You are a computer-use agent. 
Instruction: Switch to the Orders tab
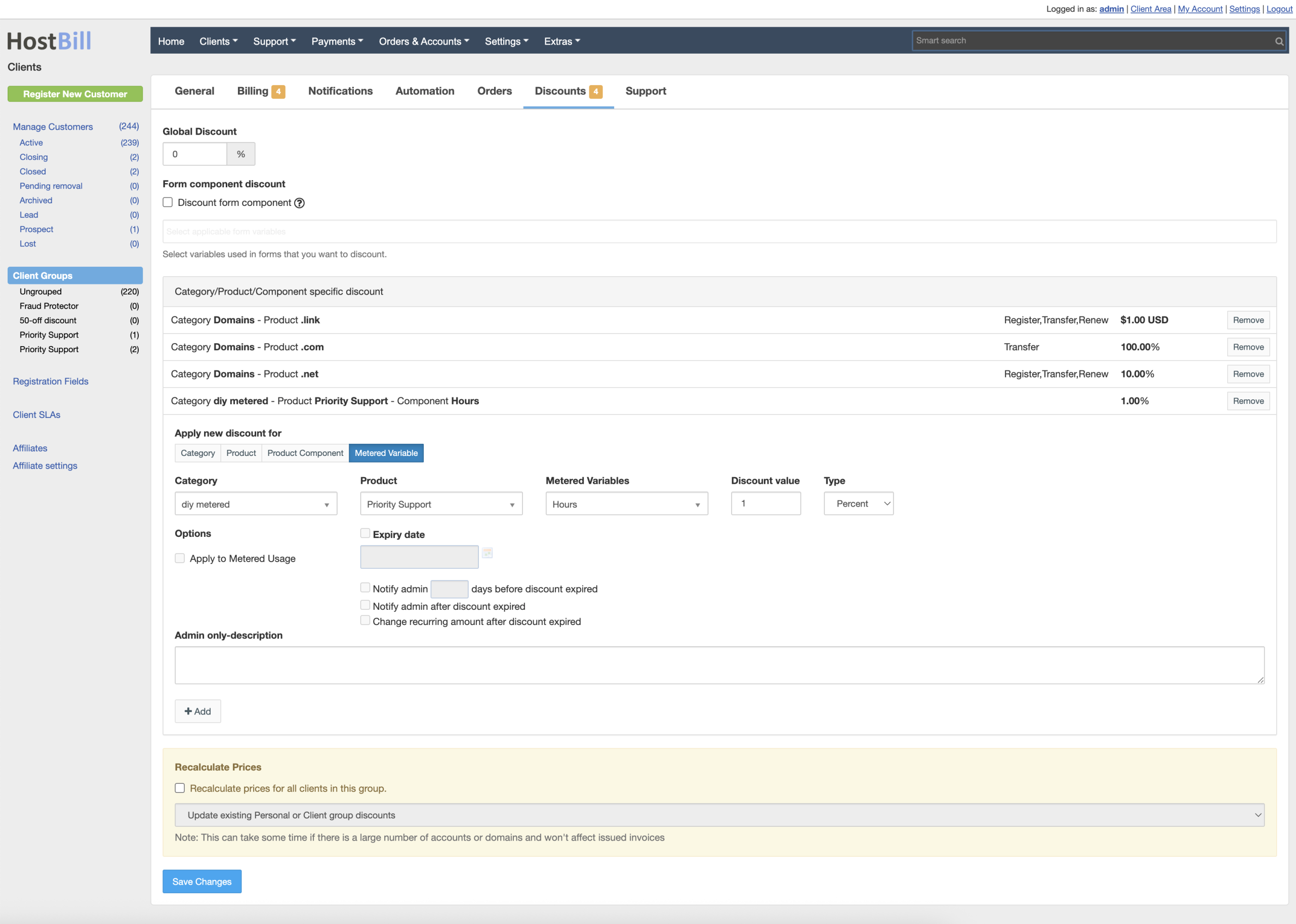[x=495, y=91]
